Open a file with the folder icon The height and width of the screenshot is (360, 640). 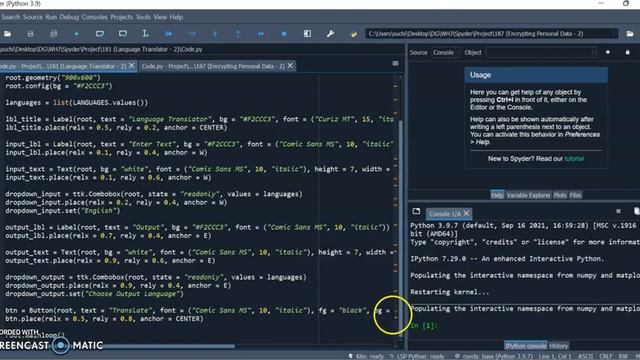coord(7,34)
